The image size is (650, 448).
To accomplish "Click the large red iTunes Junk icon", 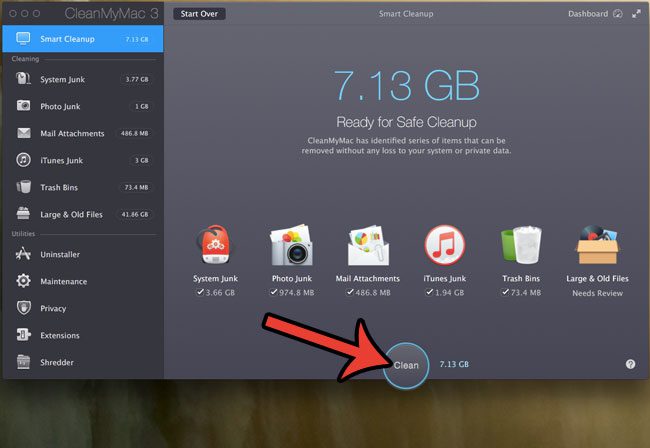I will tap(444, 245).
